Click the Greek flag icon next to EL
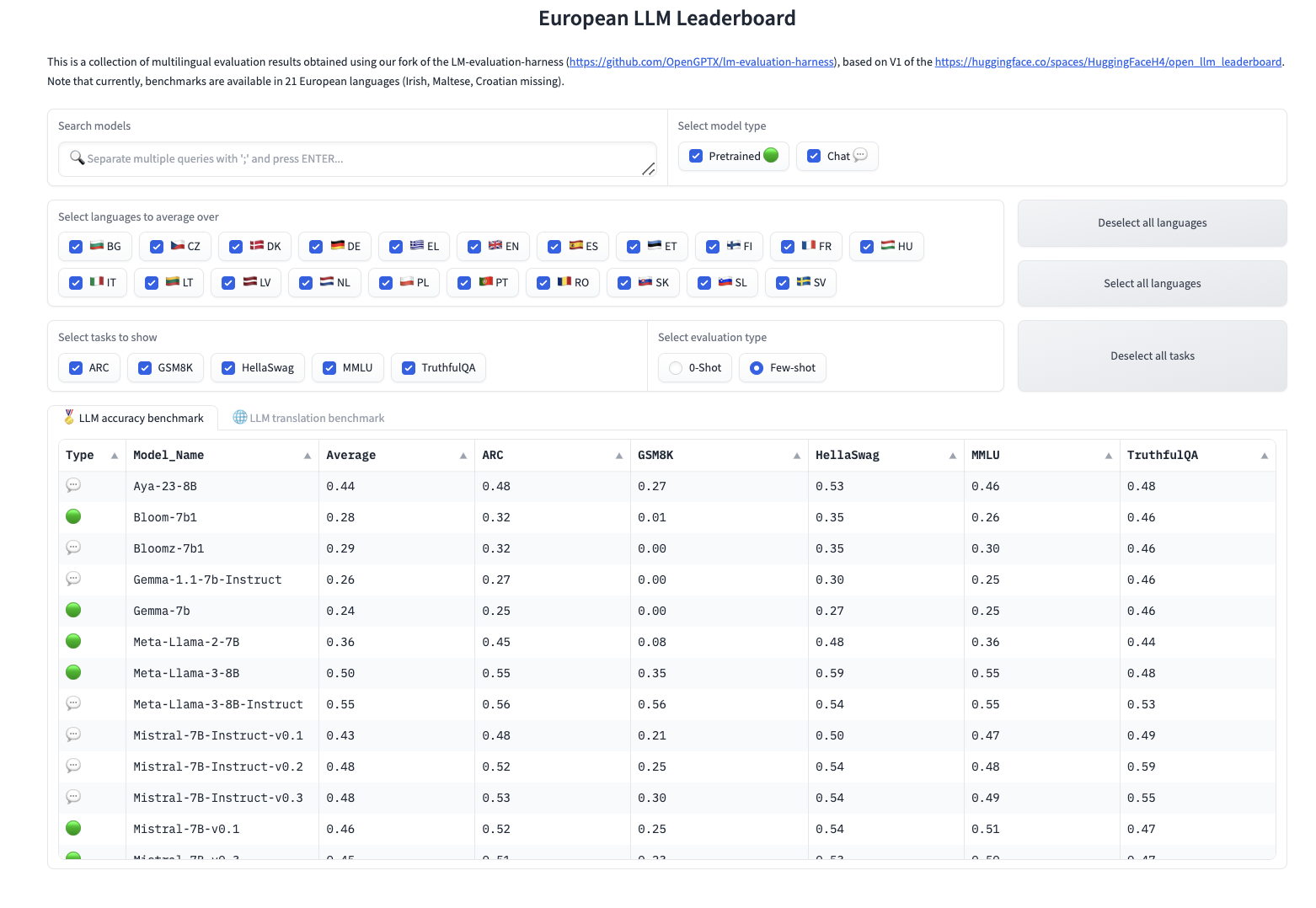 417,246
